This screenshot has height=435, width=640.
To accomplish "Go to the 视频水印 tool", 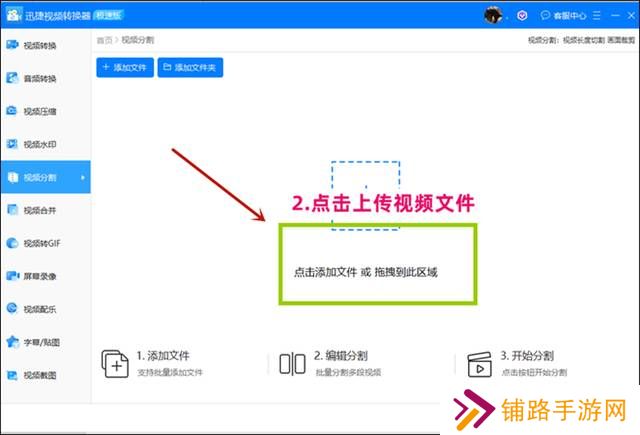I will (40, 144).
